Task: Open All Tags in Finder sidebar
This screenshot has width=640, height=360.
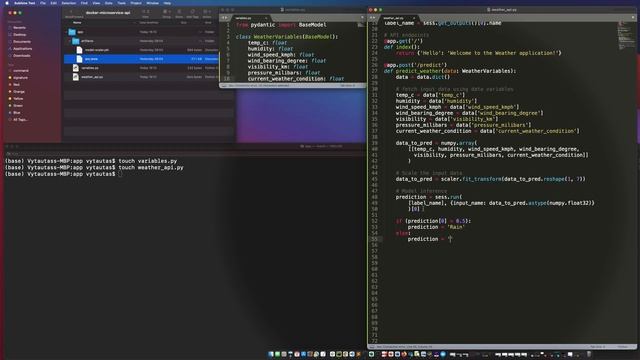Action: click(20, 120)
